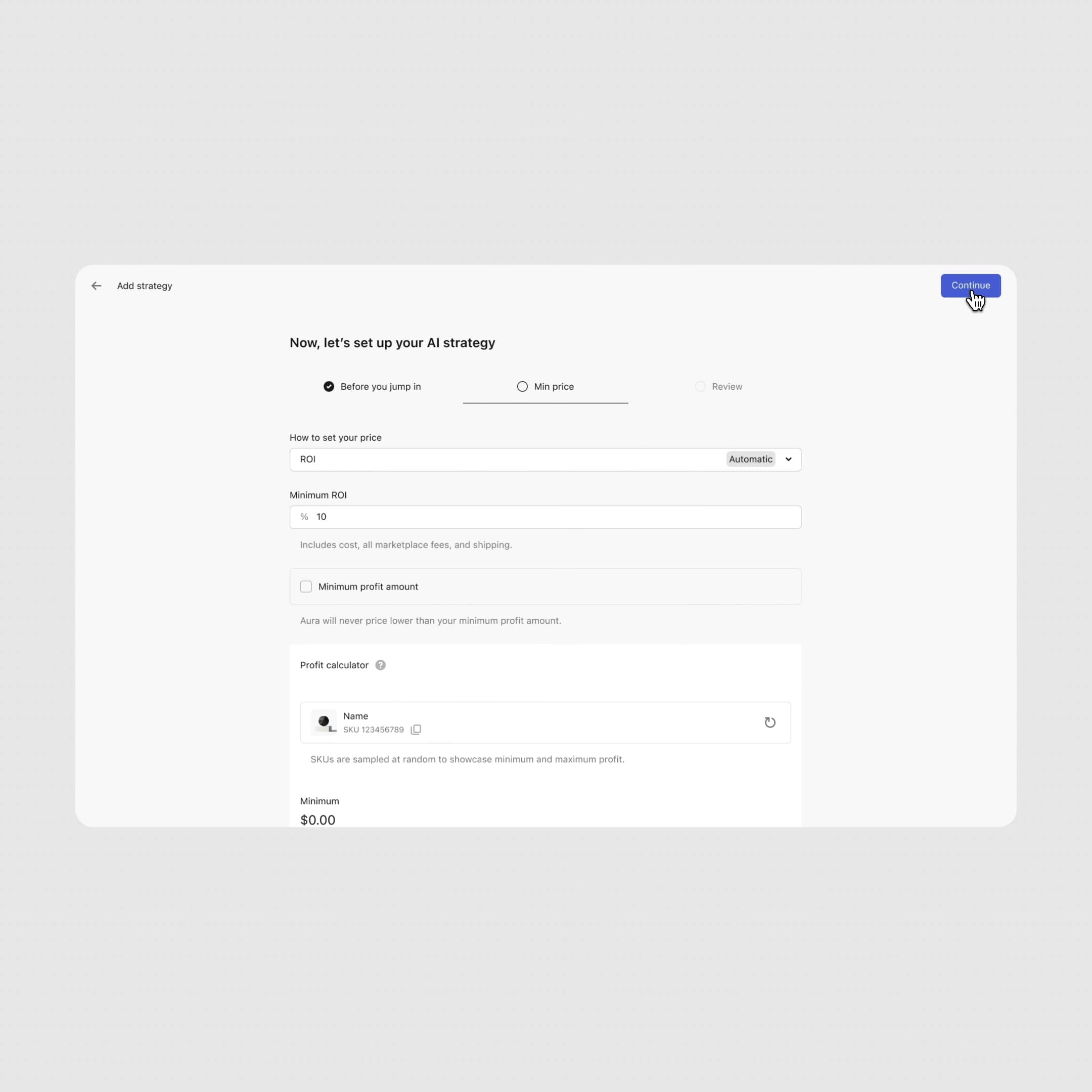This screenshot has height=1092, width=1092.
Task: Click the Automatic badge in dropdown
Action: [x=750, y=460]
